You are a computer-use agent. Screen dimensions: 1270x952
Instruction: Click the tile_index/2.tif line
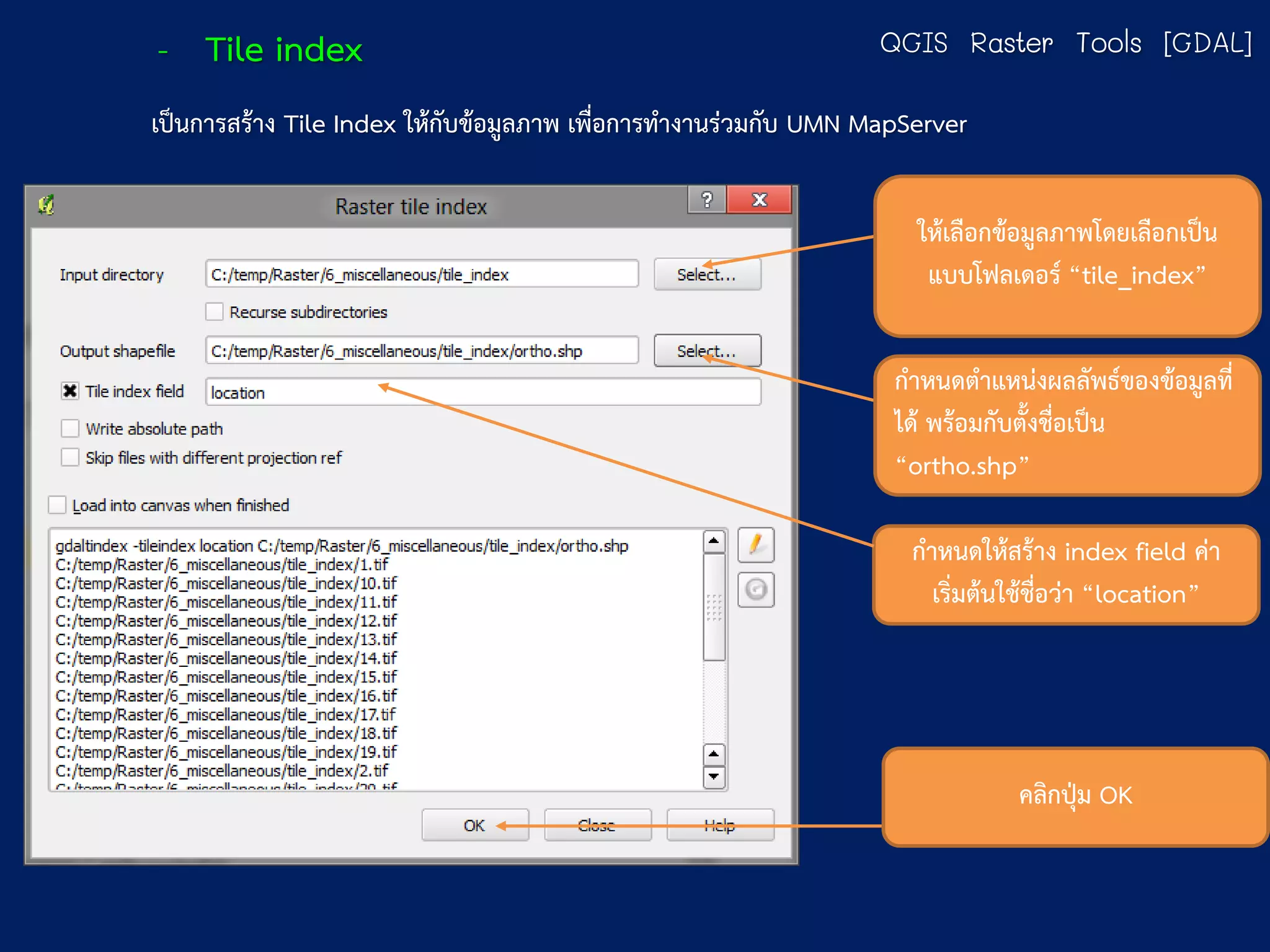(222, 770)
